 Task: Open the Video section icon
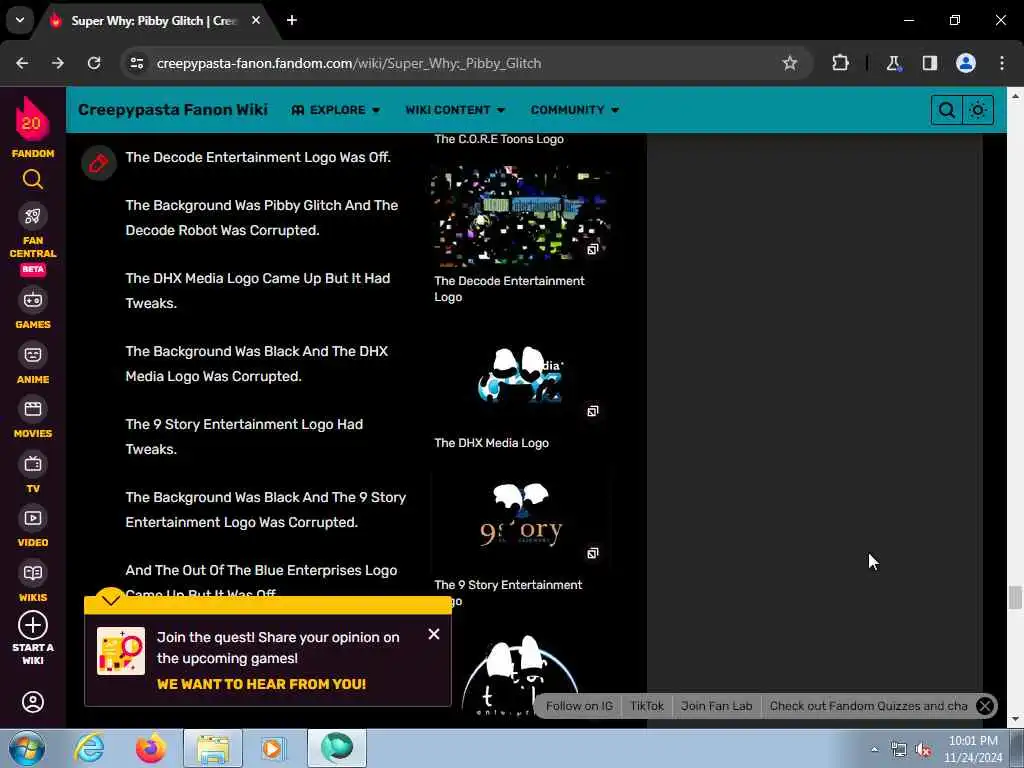click(x=33, y=518)
